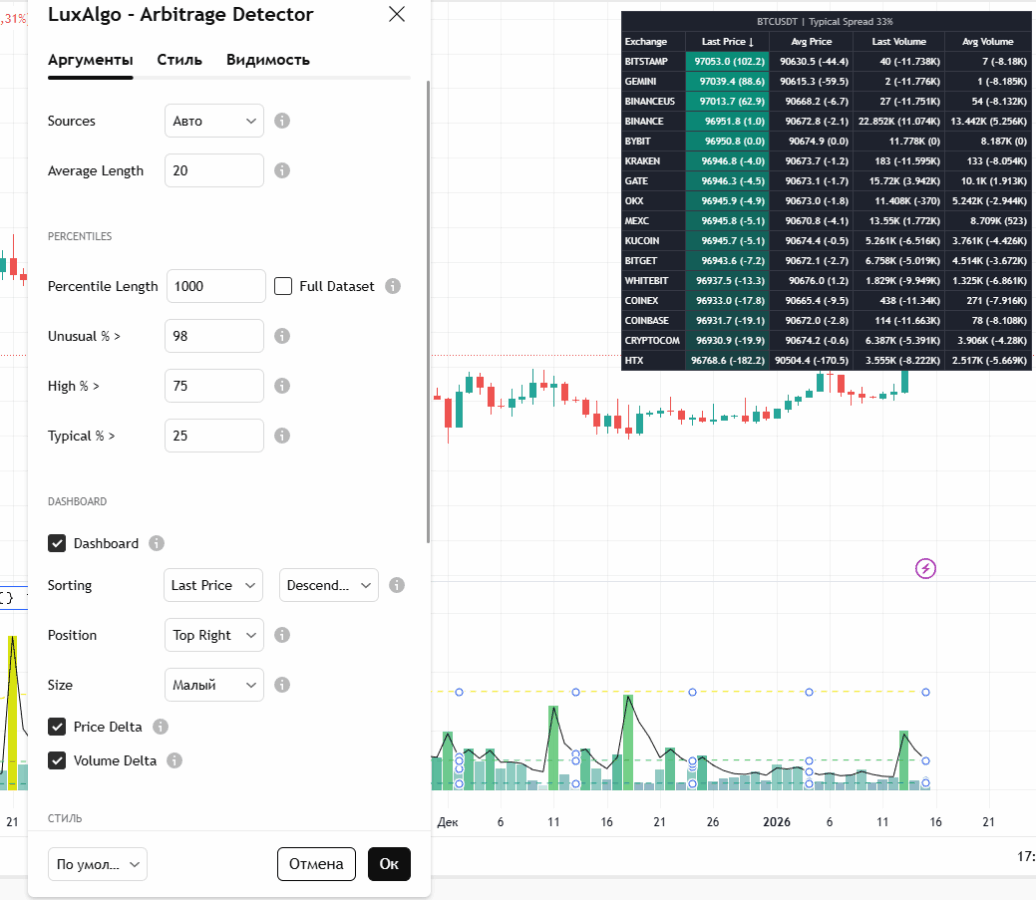Click the Exchange column header
1036x900 pixels.
click(x=646, y=42)
